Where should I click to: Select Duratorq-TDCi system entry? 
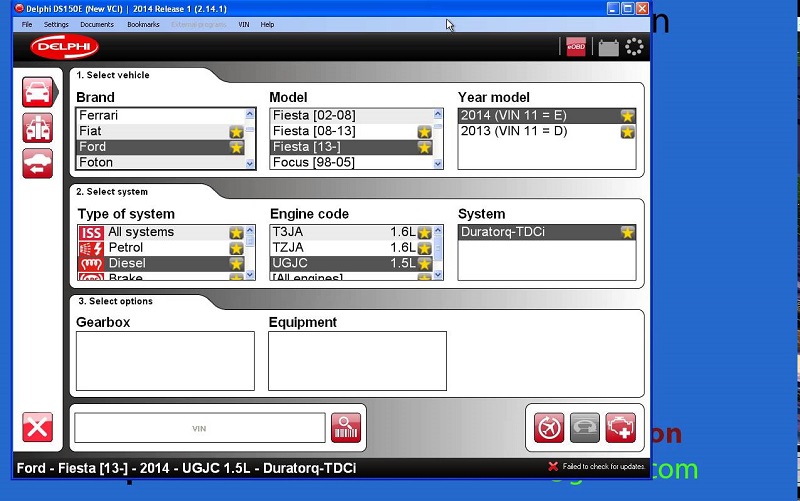(547, 232)
